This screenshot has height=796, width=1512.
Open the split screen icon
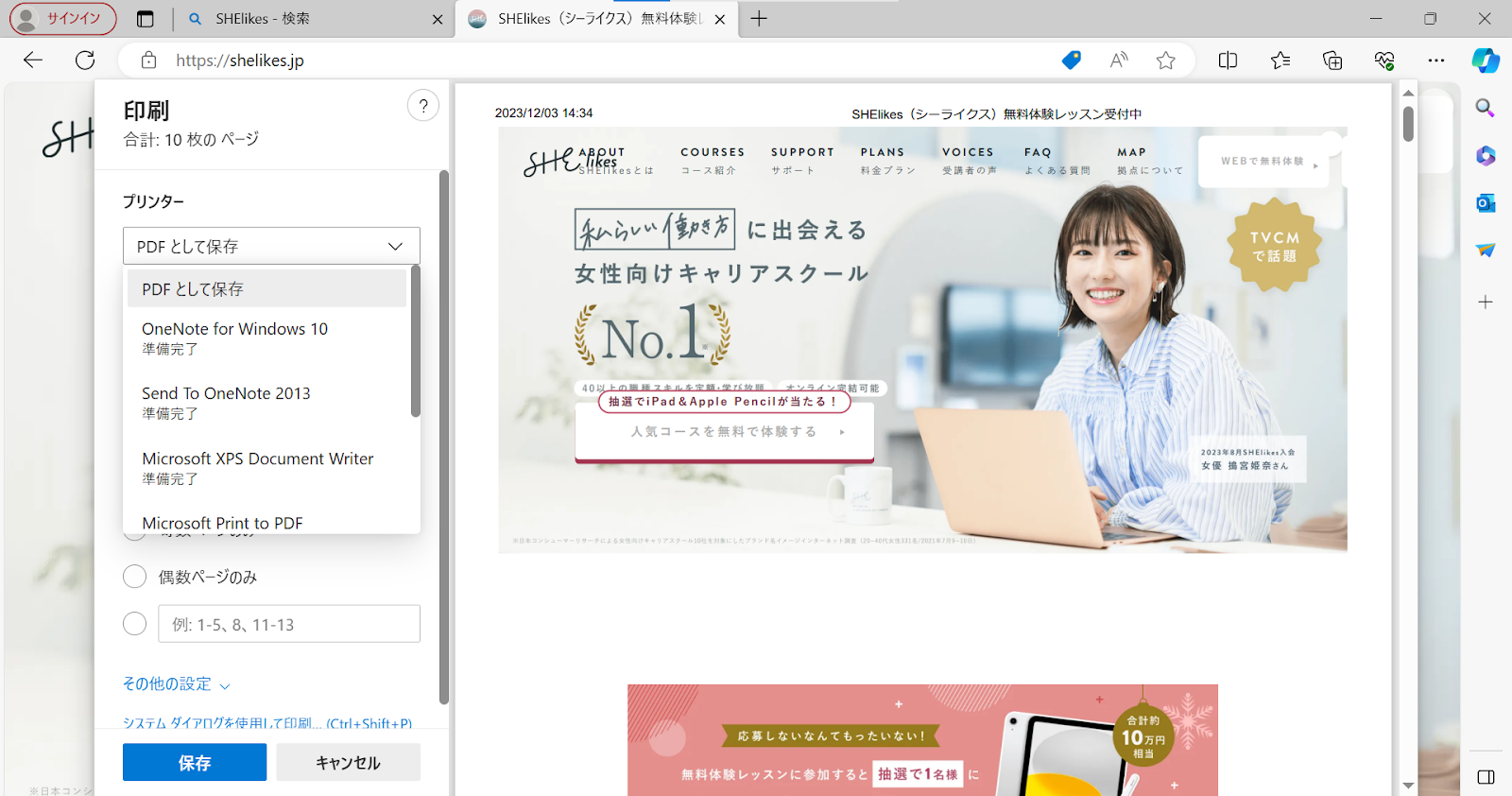(x=1228, y=61)
